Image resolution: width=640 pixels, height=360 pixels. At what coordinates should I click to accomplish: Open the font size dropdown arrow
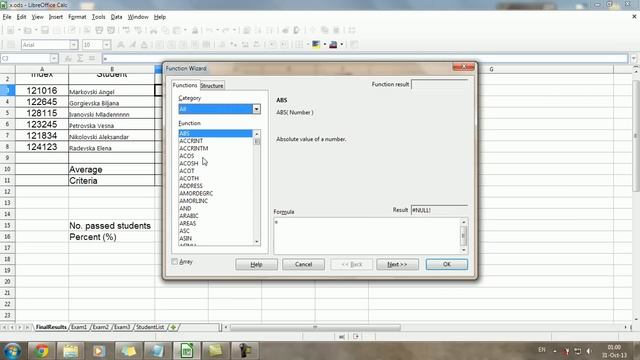(x=107, y=44)
